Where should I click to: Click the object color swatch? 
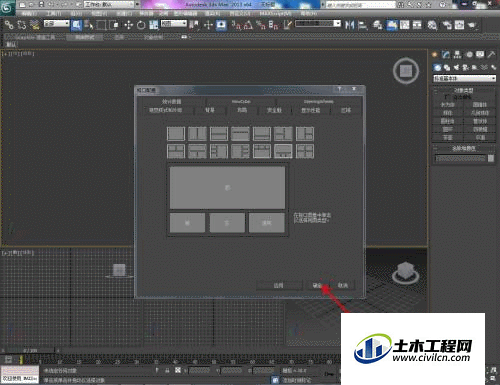click(x=491, y=159)
